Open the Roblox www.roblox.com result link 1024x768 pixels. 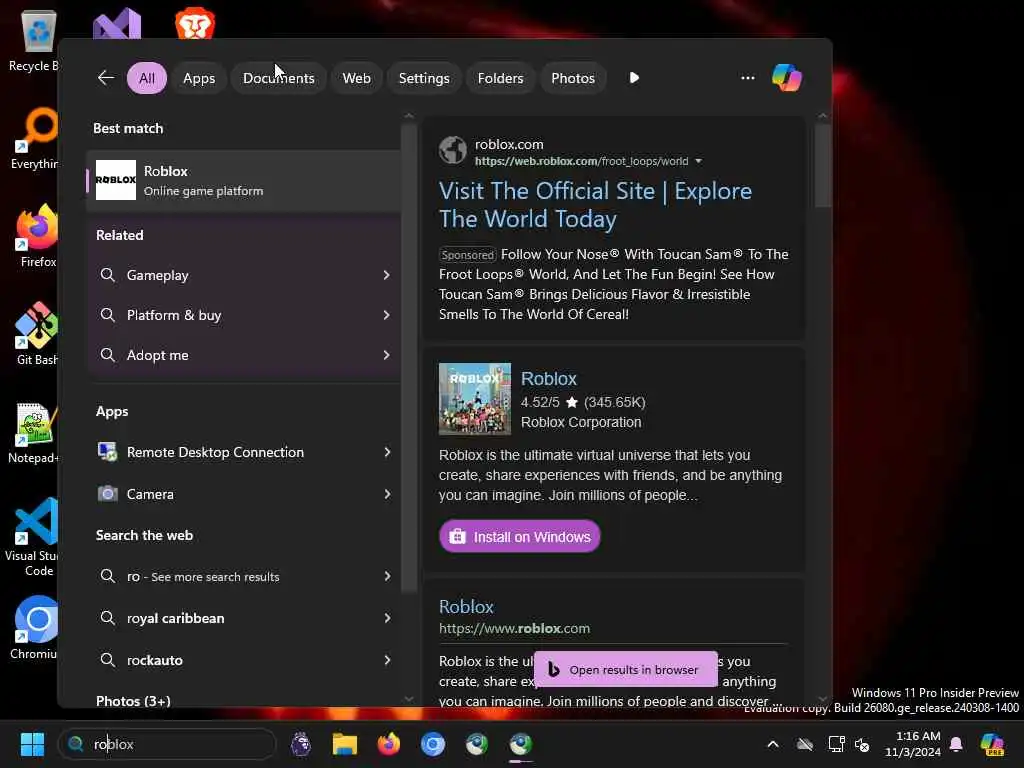tap(466, 607)
